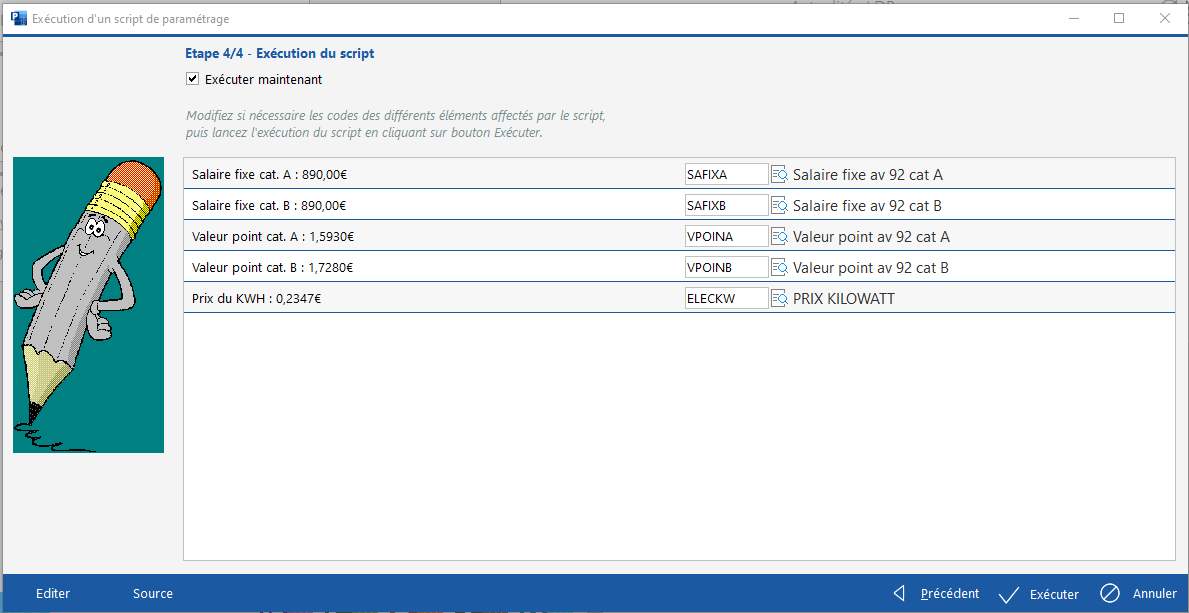Open the Source menu item
This screenshot has width=1189, height=613.
point(153,594)
